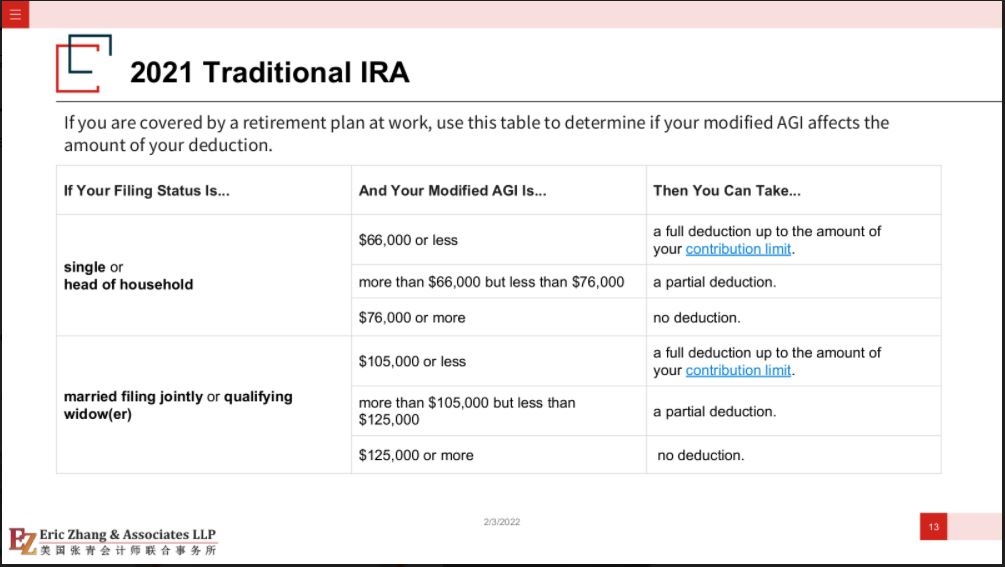Click the 2/3/2022 date footer
This screenshot has width=1005, height=567.
click(x=502, y=522)
